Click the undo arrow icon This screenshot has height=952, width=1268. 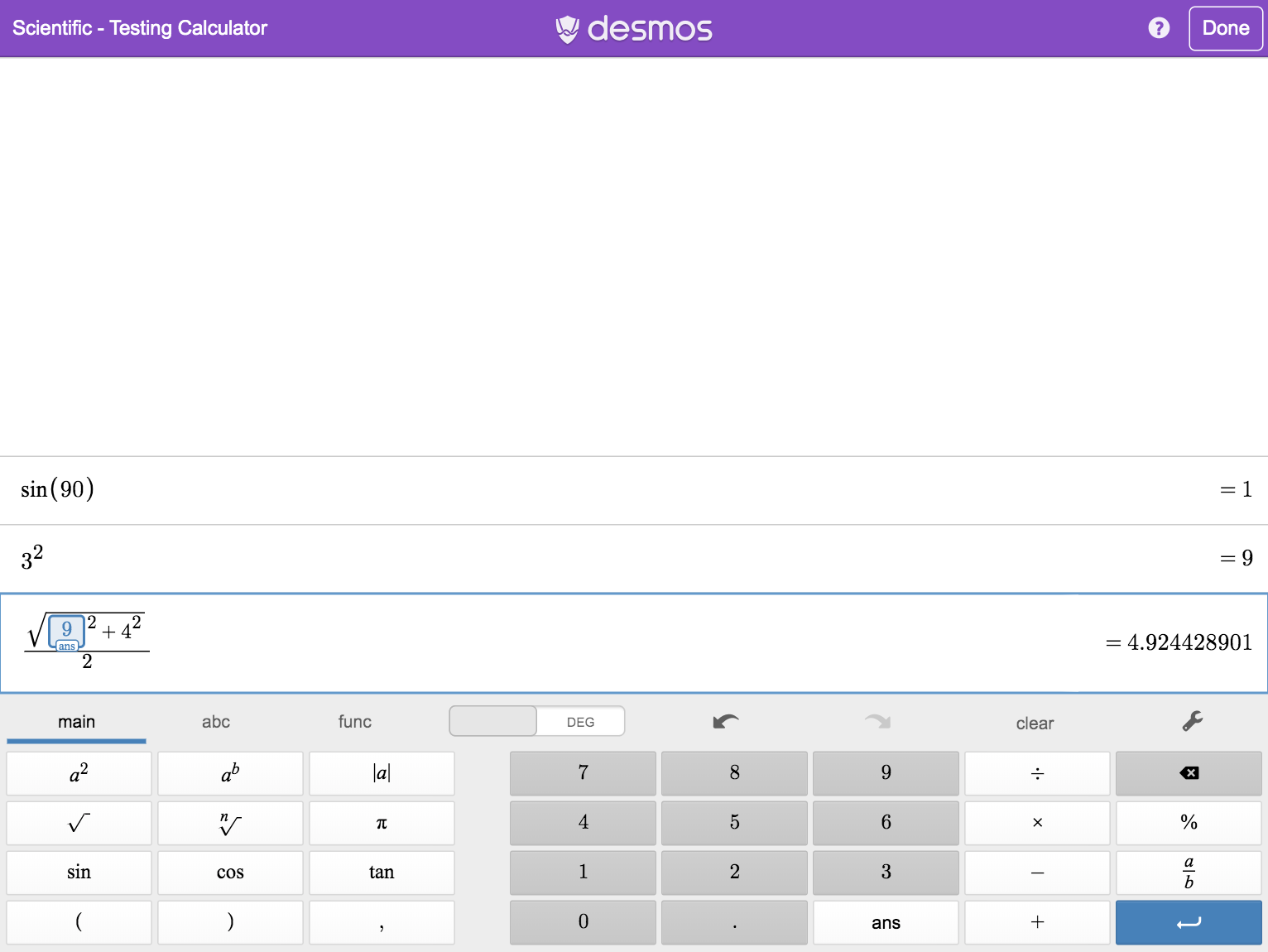[725, 722]
